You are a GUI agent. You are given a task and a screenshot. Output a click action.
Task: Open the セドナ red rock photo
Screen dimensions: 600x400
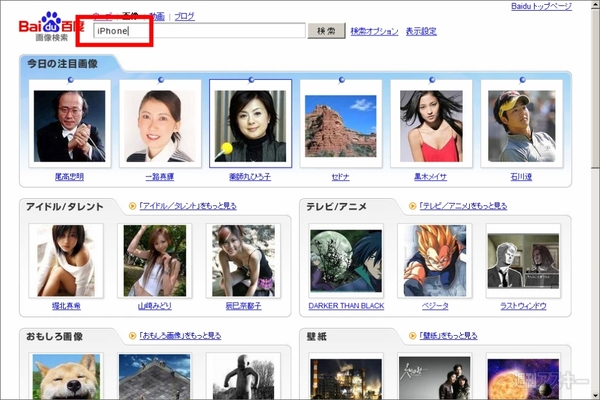[x=341, y=126]
